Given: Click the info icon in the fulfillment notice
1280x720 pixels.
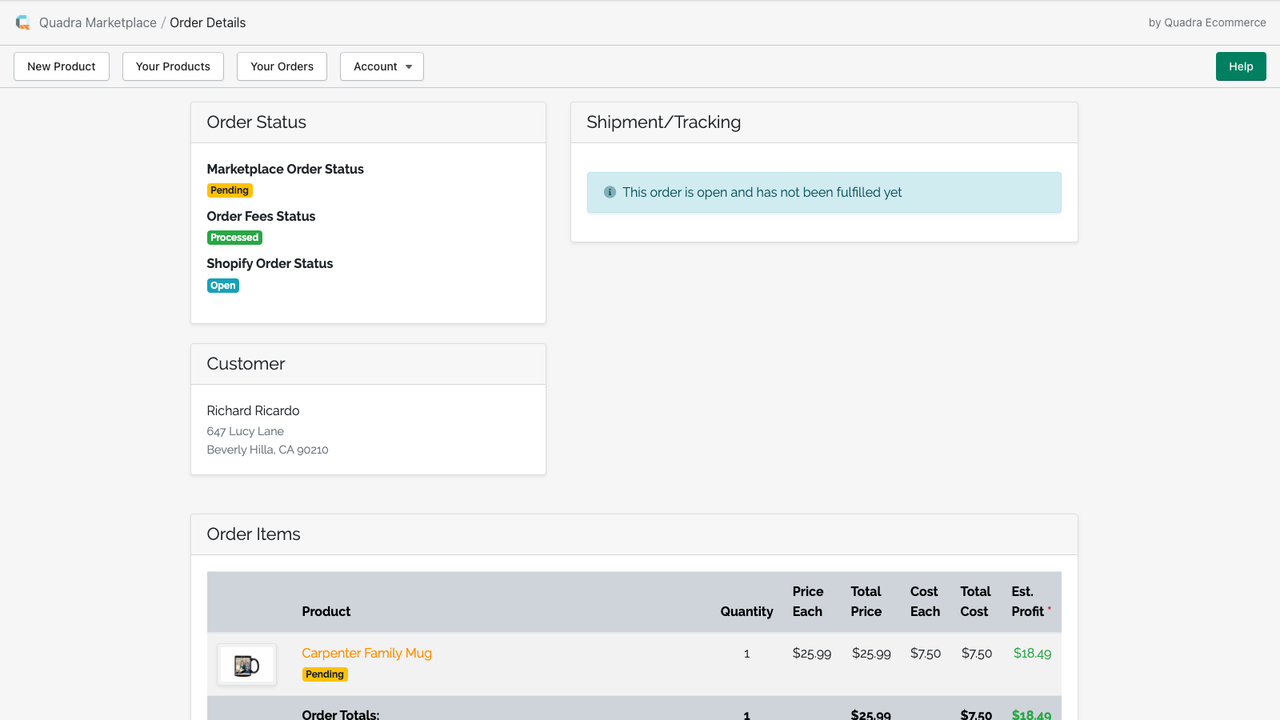Looking at the screenshot, I should pos(610,192).
